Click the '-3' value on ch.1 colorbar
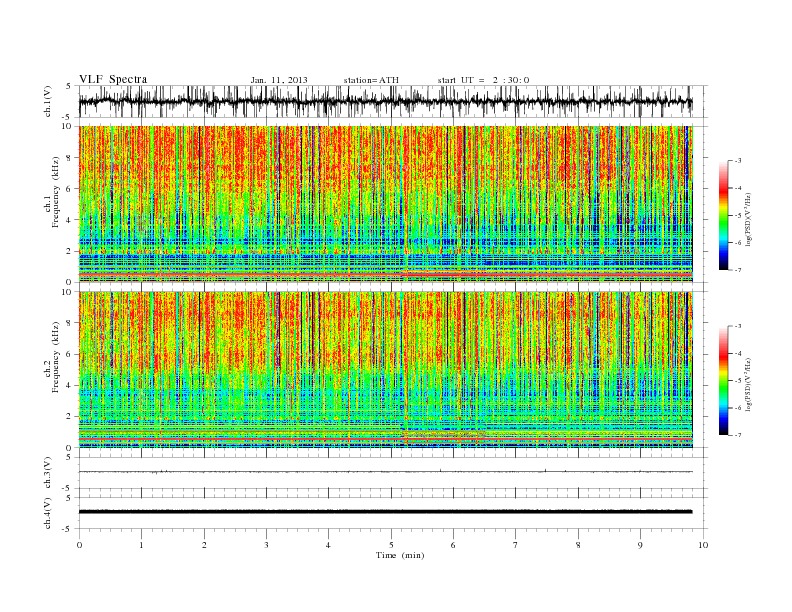Image resolution: width=792 pixels, height=612 pixels. tap(737, 161)
